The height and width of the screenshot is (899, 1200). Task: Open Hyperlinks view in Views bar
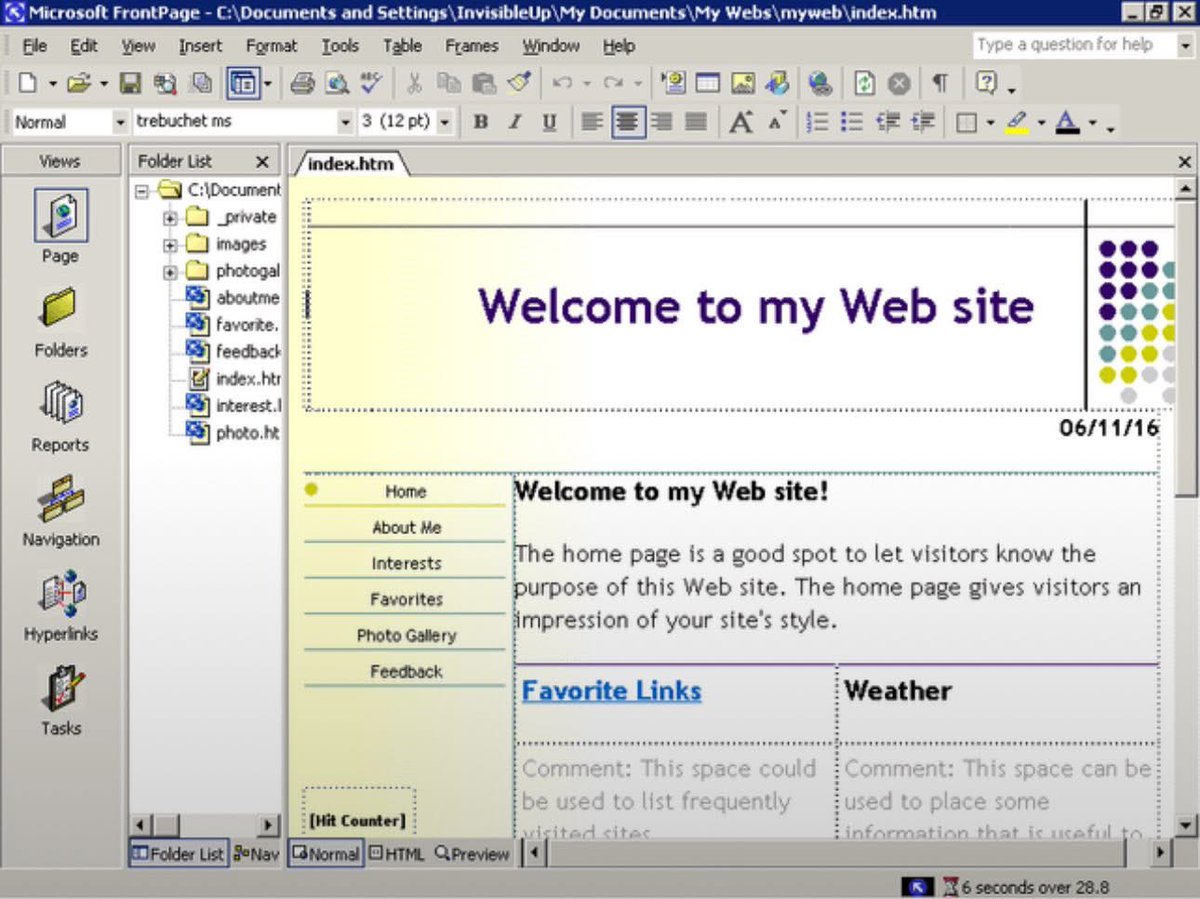(61, 606)
